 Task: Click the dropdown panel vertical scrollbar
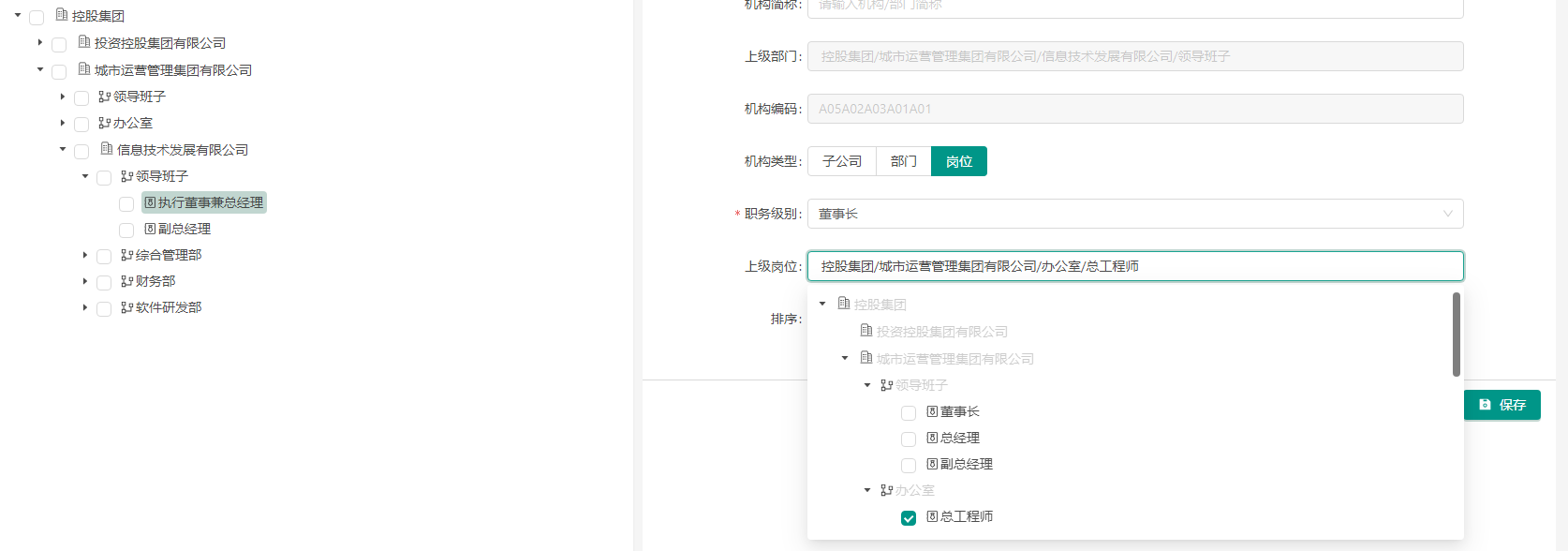pyautogui.click(x=1456, y=335)
